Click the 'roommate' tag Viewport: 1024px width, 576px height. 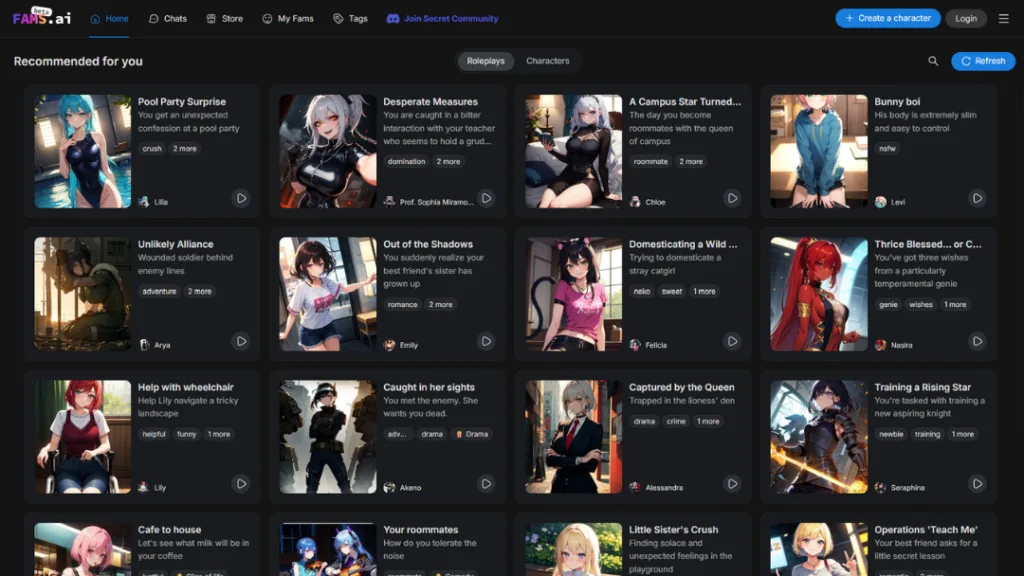tap(650, 161)
